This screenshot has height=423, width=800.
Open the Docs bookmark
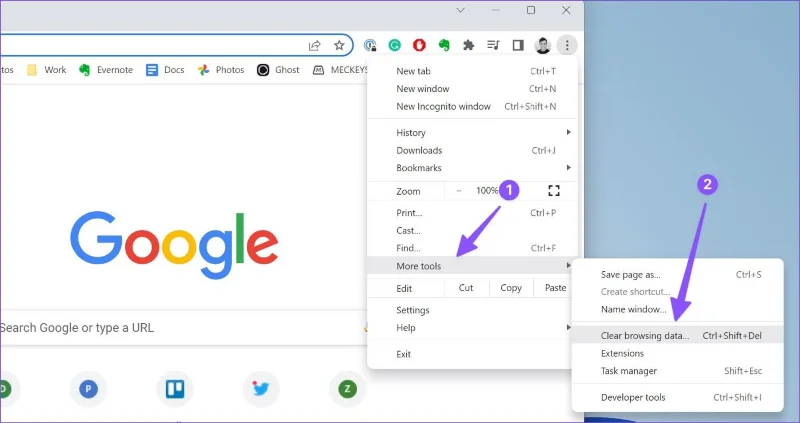(165, 70)
